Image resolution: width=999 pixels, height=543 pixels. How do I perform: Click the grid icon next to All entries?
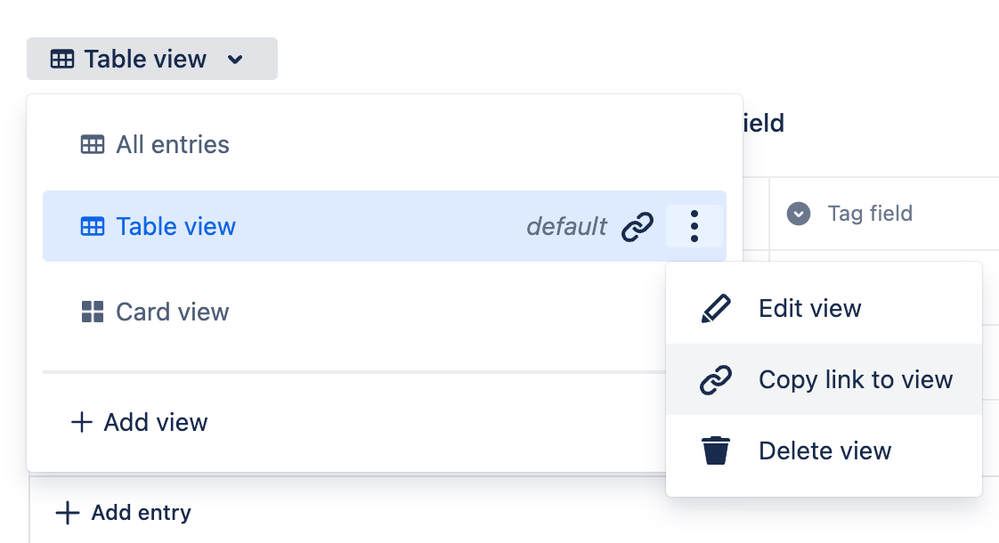[92, 145]
